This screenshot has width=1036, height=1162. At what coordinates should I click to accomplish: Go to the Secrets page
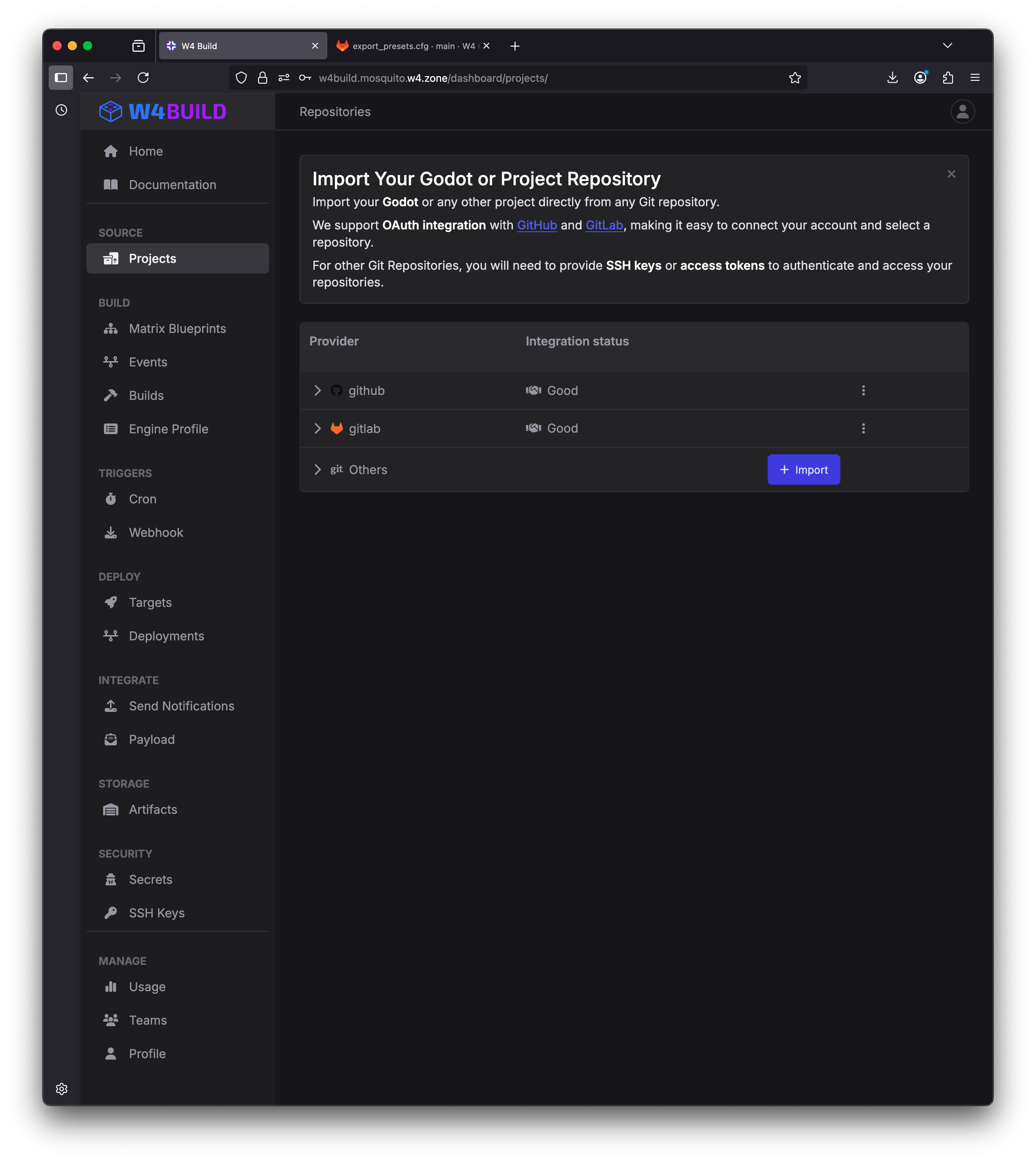point(177,879)
